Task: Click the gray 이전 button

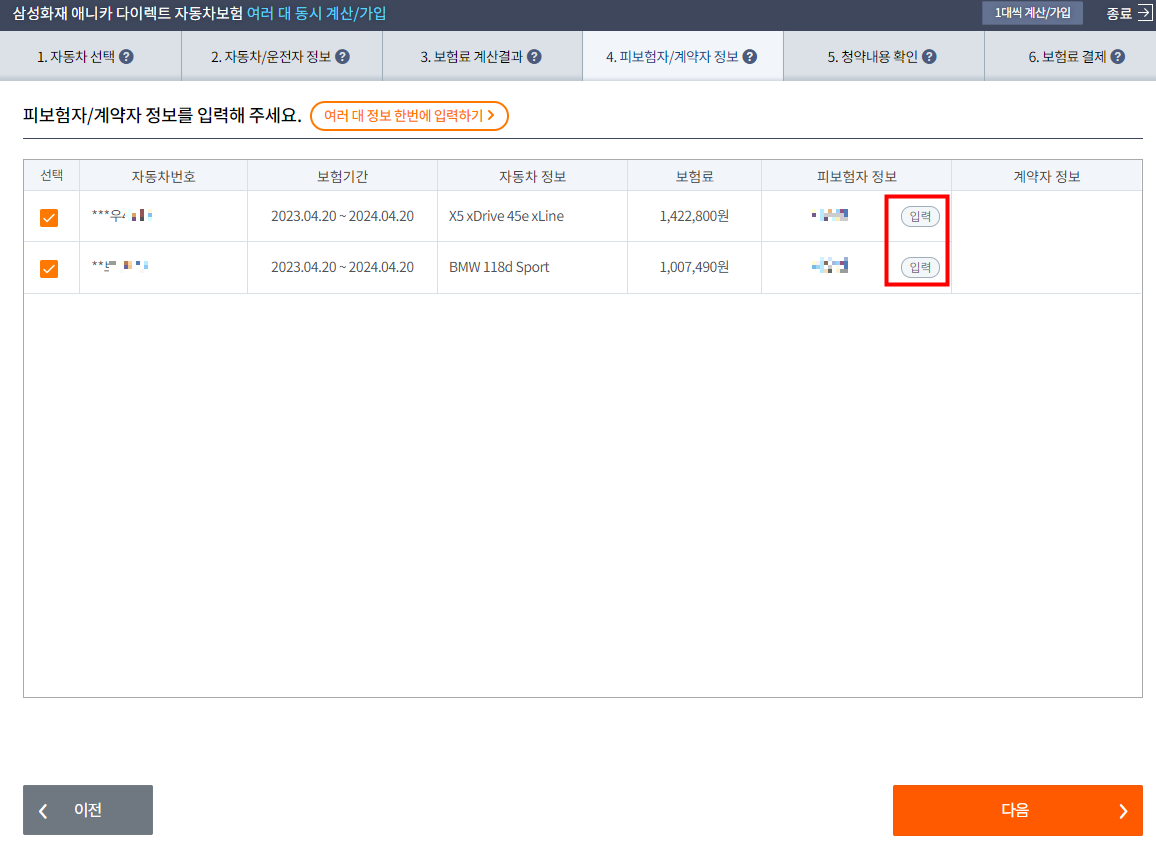Action: [88, 810]
